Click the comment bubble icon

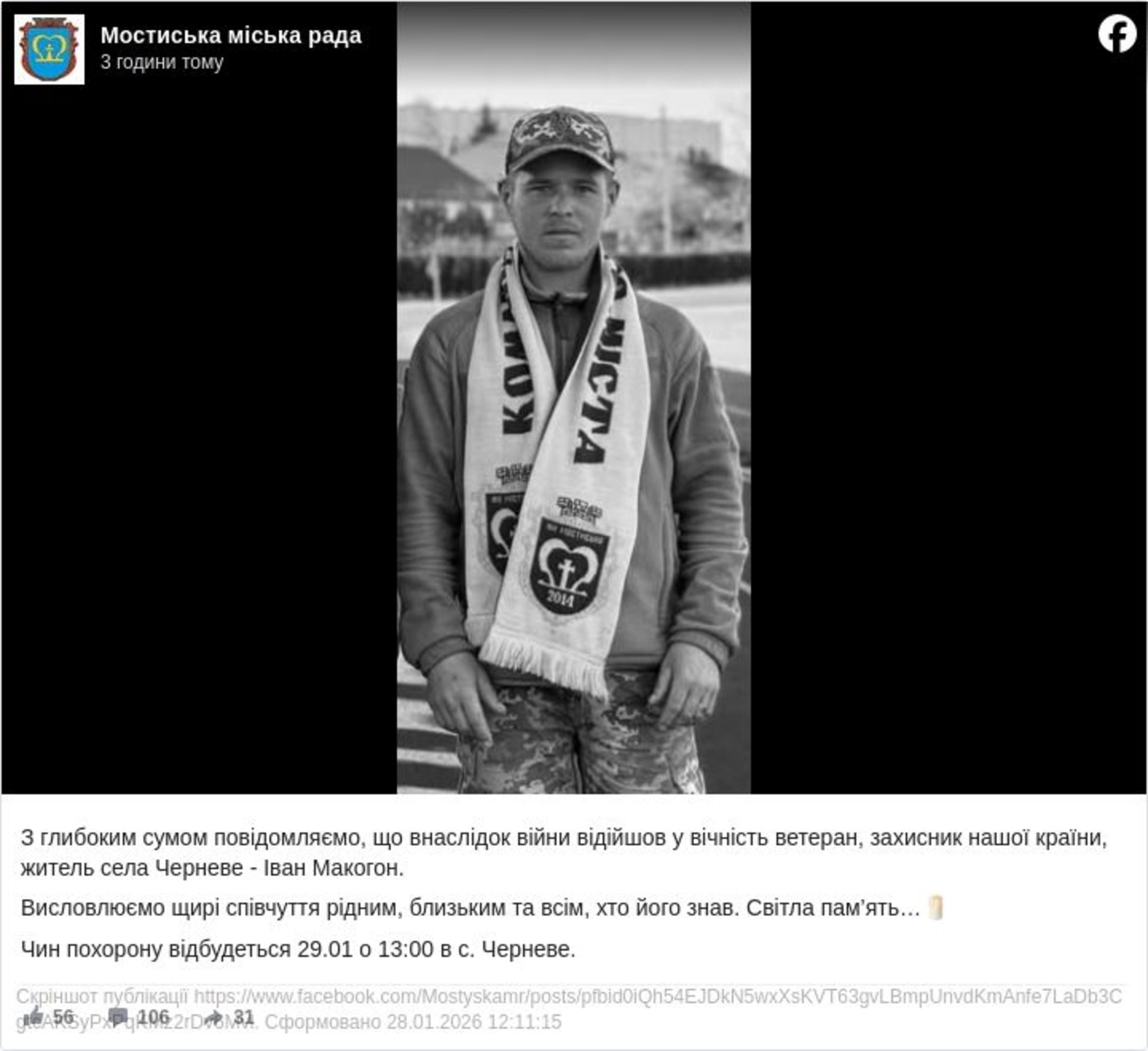[118, 1016]
